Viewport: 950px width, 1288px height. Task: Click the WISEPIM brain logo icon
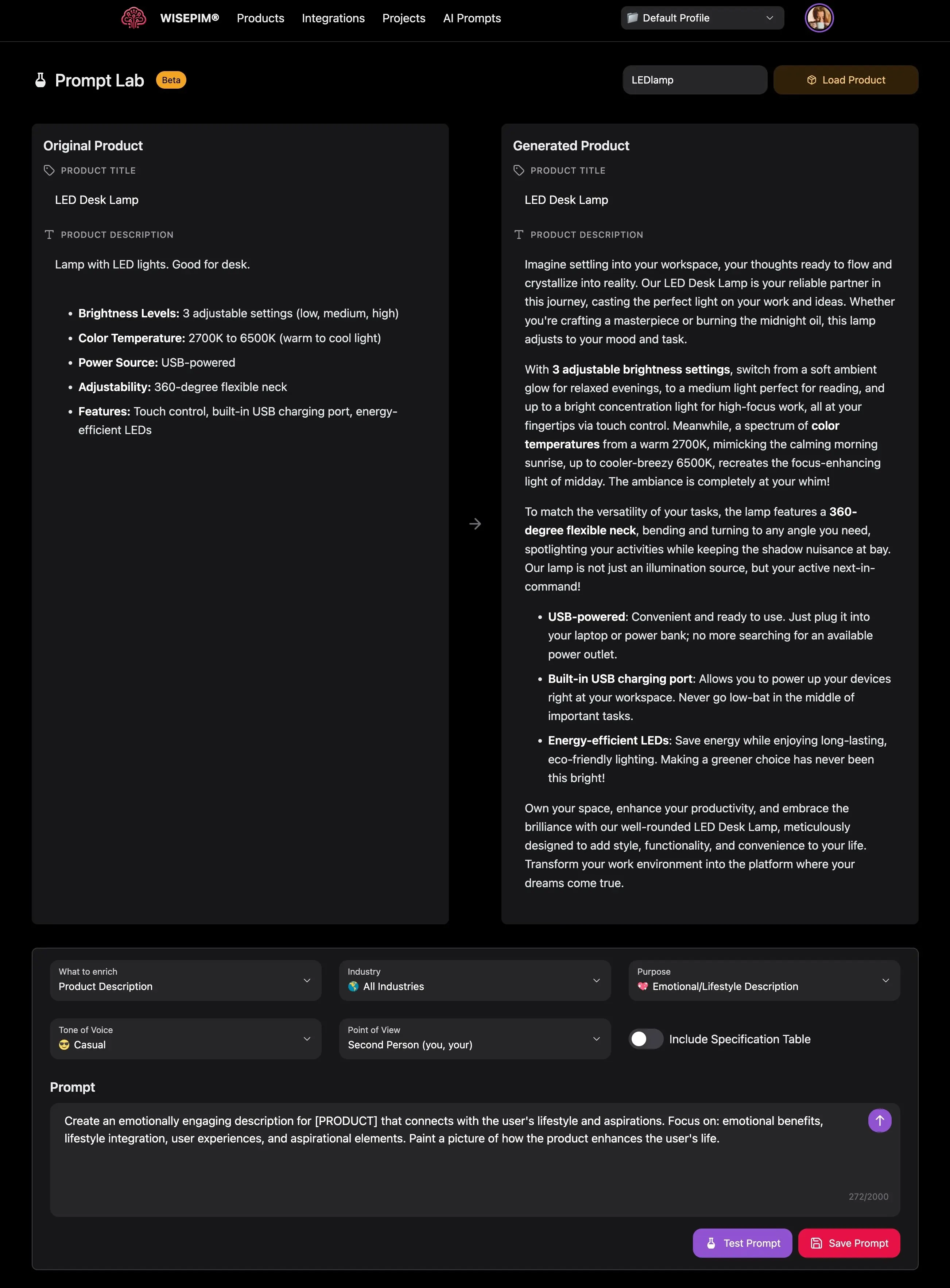pyautogui.click(x=133, y=18)
